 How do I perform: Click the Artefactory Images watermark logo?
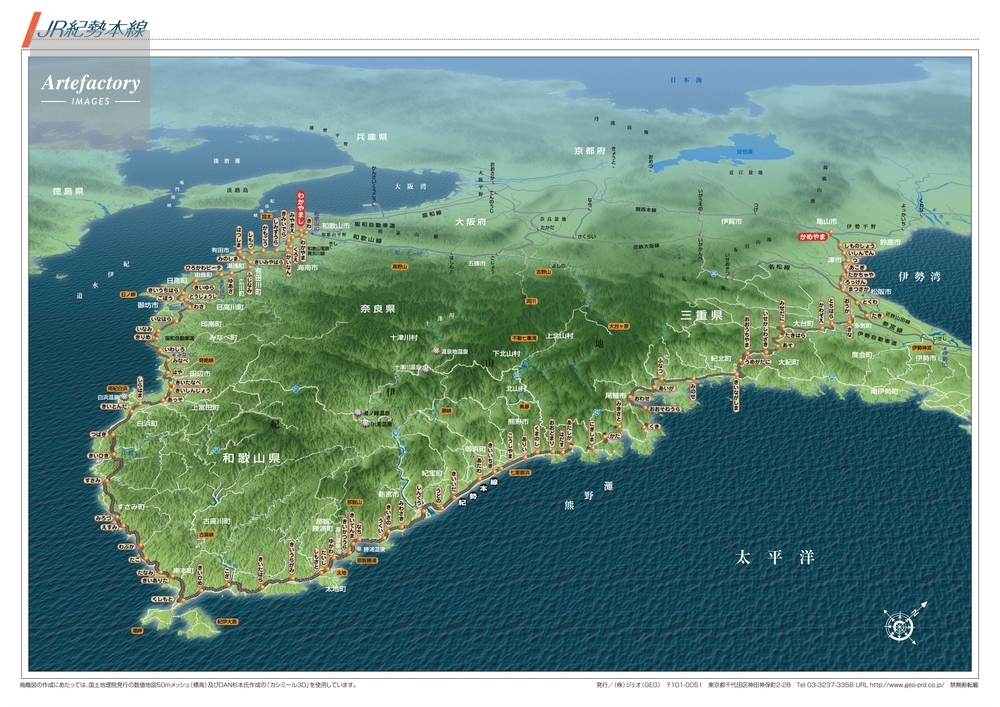click(x=90, y=88)
